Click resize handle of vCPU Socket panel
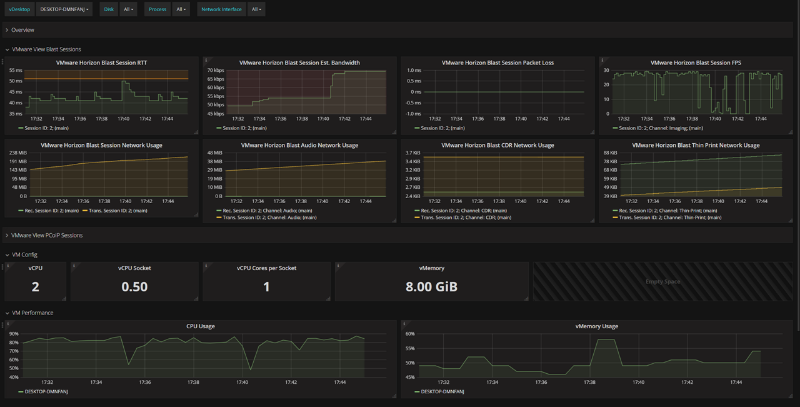This screenshot has height=407, width=800. [196, 298]
